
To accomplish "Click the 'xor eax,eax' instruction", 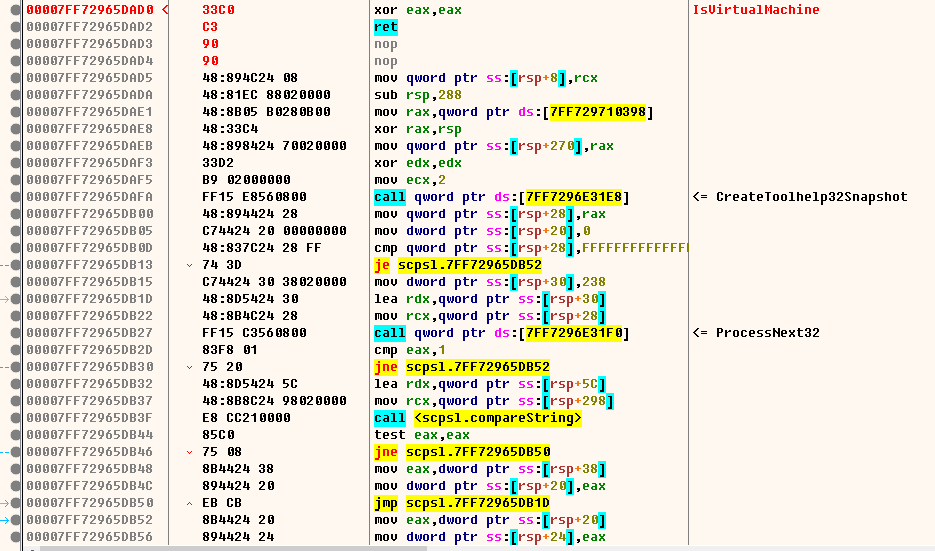I will pyautogui.click(x=417, y=10).
